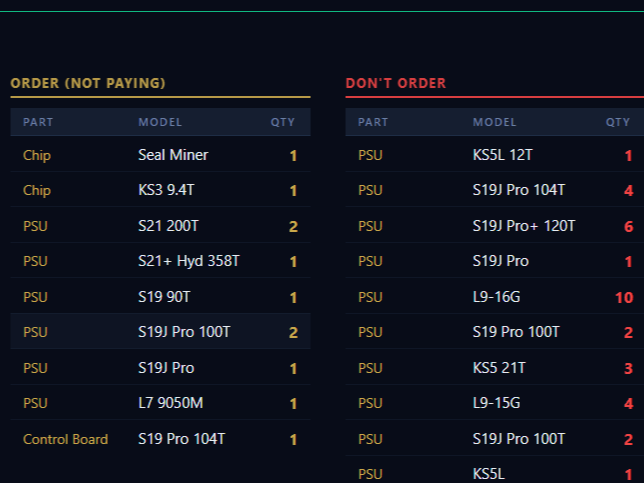Image resolution: width=644 pixels, height=483 pixels.
Task: Select the KS5 21T model cell
Action: click(499, 368)
